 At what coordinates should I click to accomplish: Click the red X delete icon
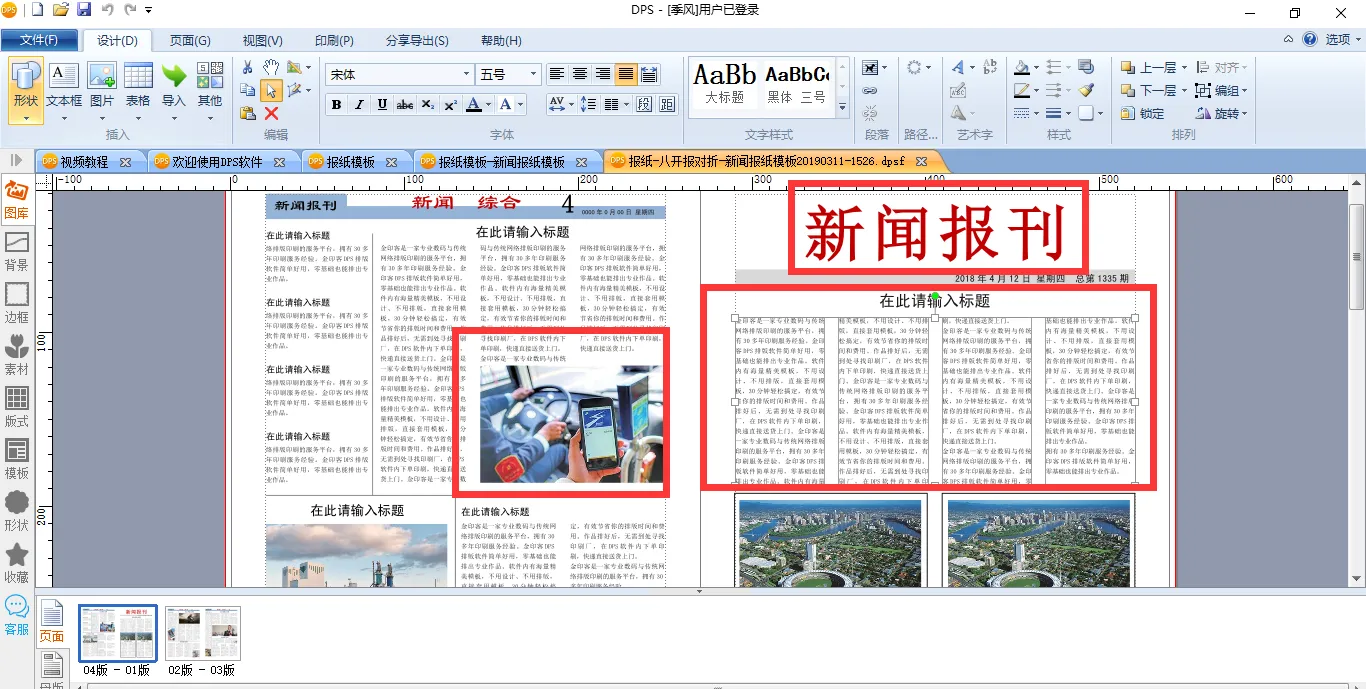pos(271,113)
